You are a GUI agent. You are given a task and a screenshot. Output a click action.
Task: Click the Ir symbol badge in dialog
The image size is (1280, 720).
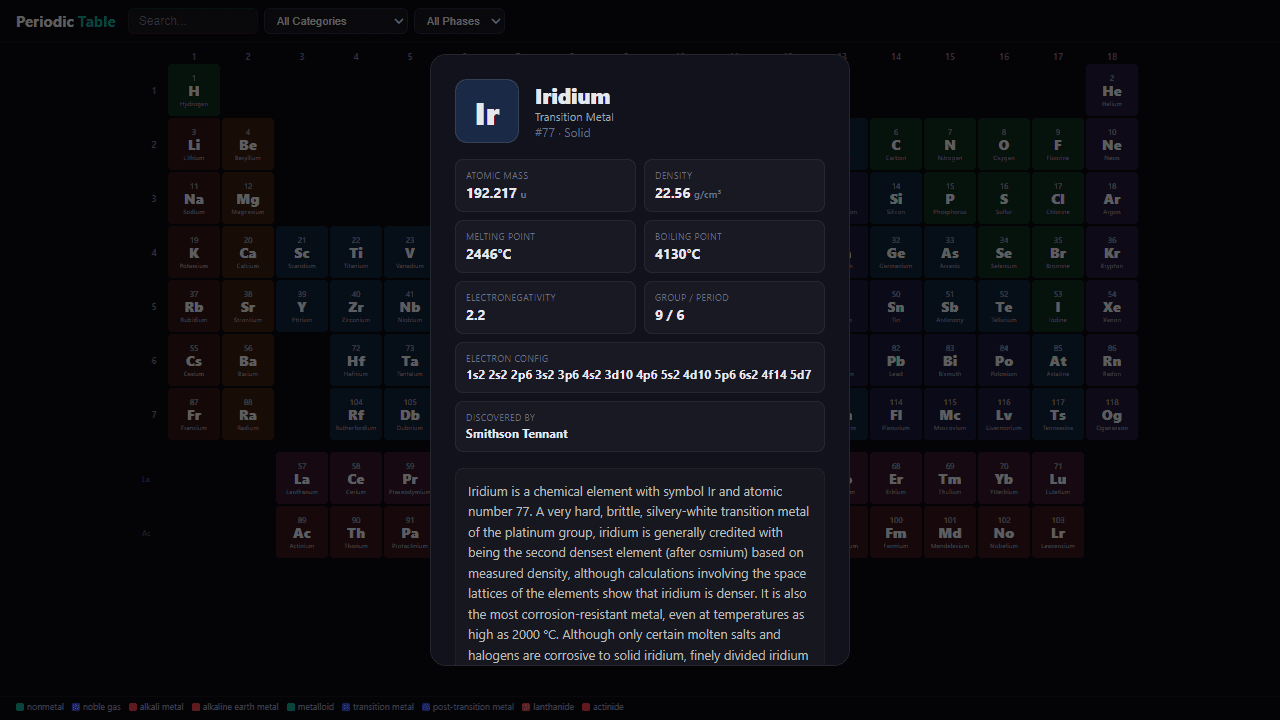tap(487, 111)
